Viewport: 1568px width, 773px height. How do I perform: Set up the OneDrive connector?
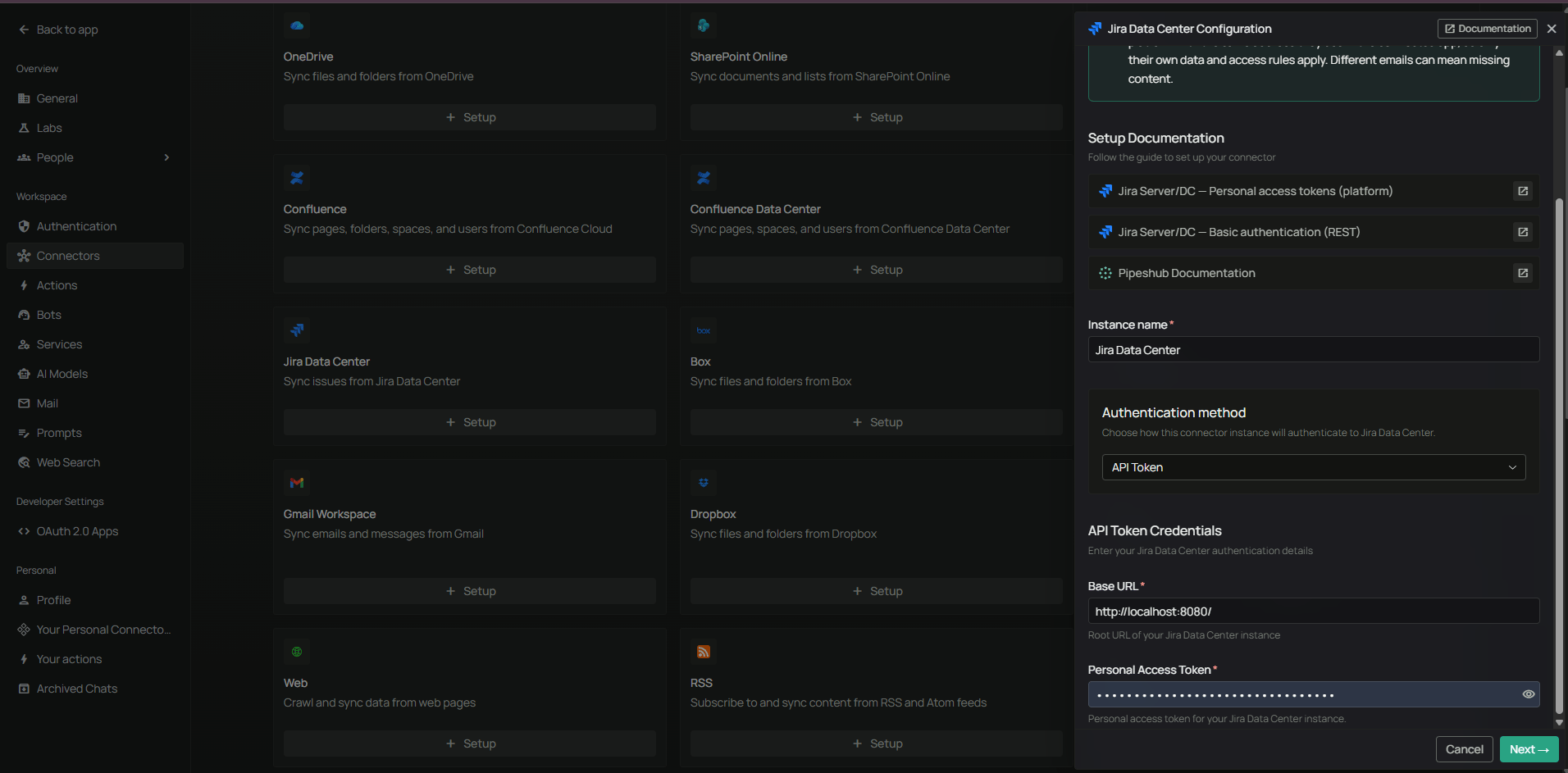(470, 117)
